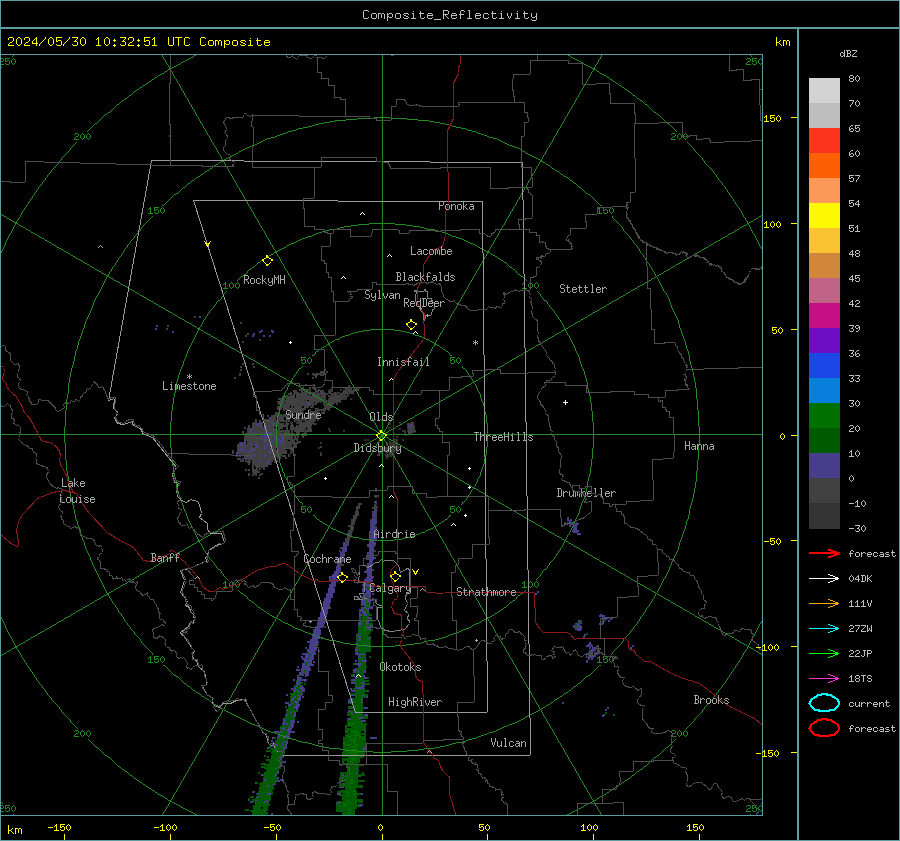Image resolution: width=900 pixels, height=841 pixels.
Task: Click the HighRiver label
Action: (415, 702)
